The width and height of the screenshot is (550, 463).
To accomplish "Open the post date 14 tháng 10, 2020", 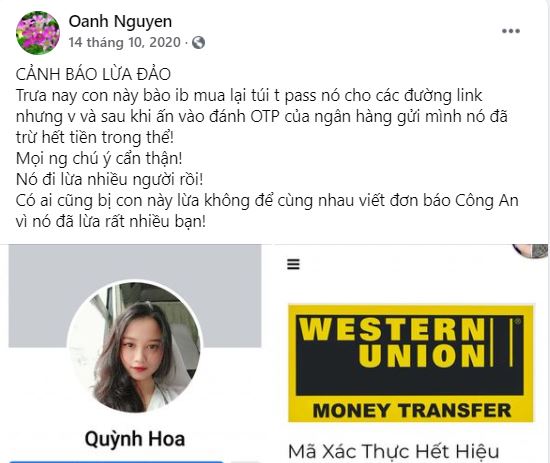I will point(125,42).
